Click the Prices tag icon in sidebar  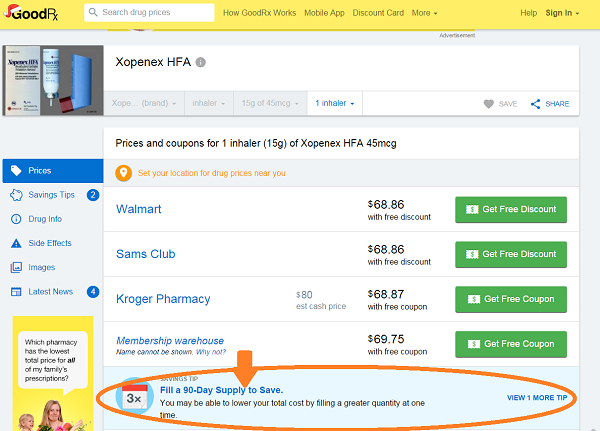pyautogui.click(x=16, y=171)
